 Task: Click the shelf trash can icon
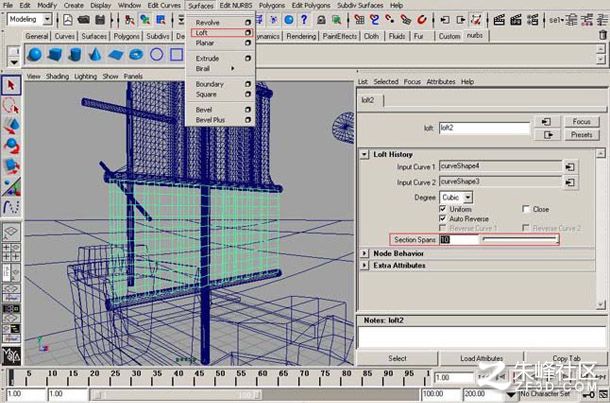[603, 35]
